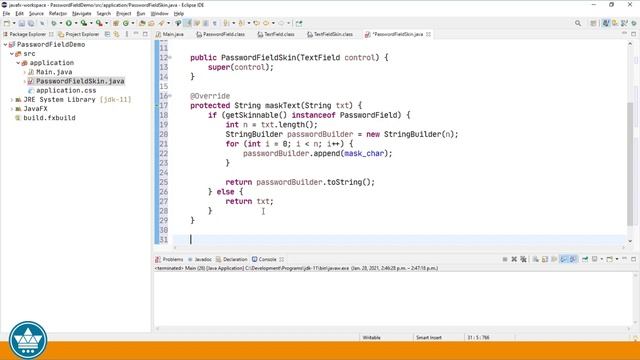Toggle Word Wrap toolbar button
Screen dimensions: 640x360
click(197, 23)
